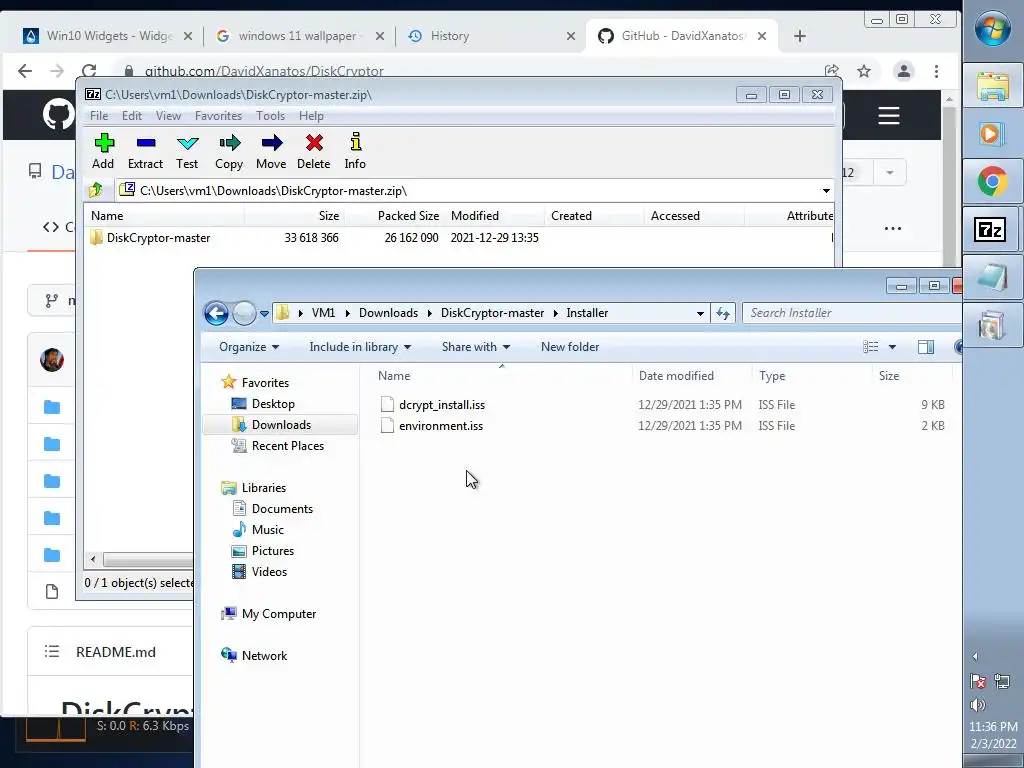Open Videos library in sidebar
1024x768 pixels.
(269, 571)
